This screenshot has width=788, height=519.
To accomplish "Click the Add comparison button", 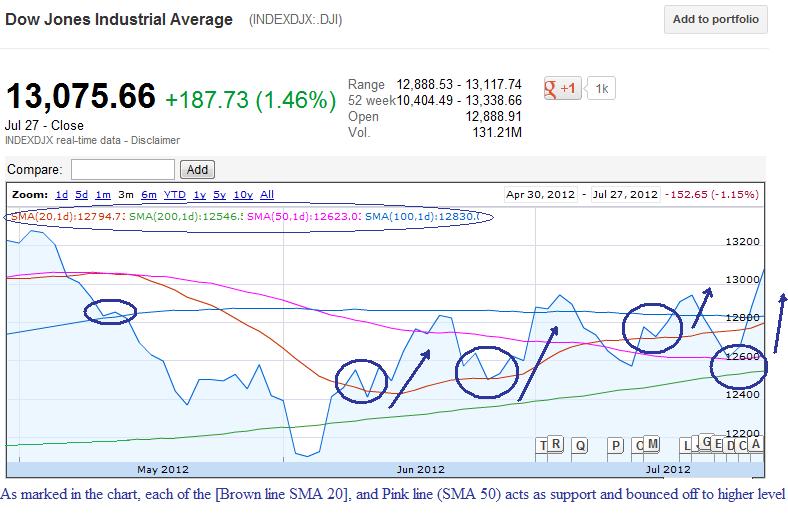I will coord(198,170).
